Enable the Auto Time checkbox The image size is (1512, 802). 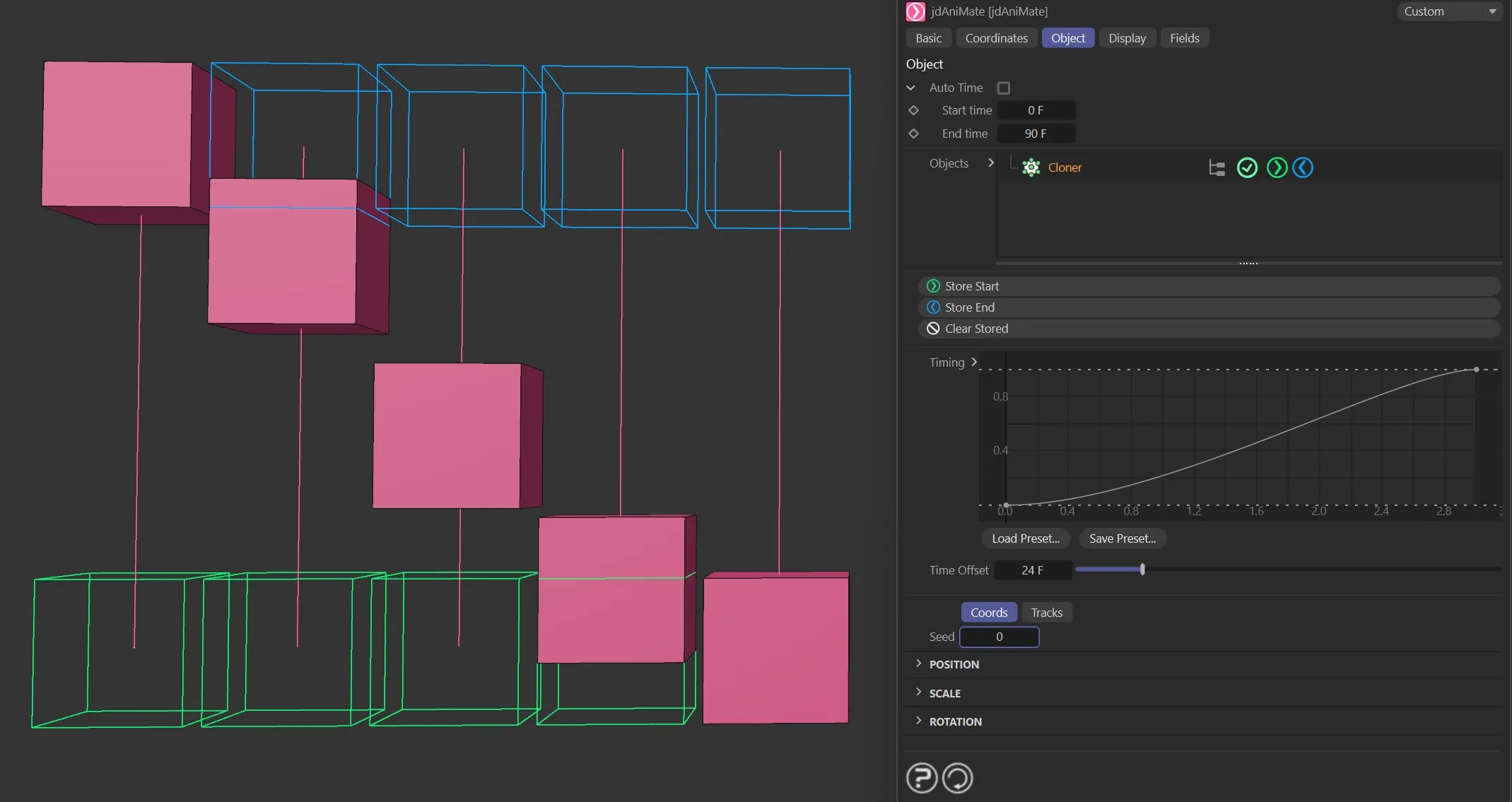click(x=1004, y=88)
